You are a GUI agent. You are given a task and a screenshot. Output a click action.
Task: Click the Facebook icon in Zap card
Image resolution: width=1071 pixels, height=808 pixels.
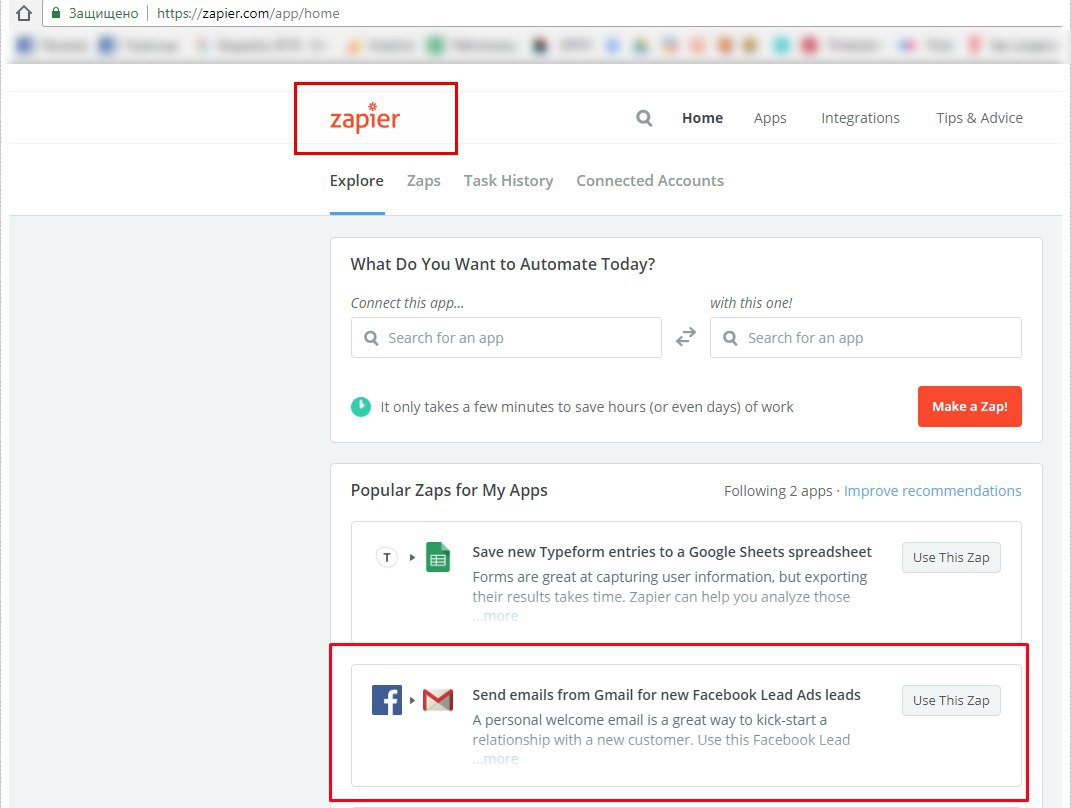[x=387, y=700]
